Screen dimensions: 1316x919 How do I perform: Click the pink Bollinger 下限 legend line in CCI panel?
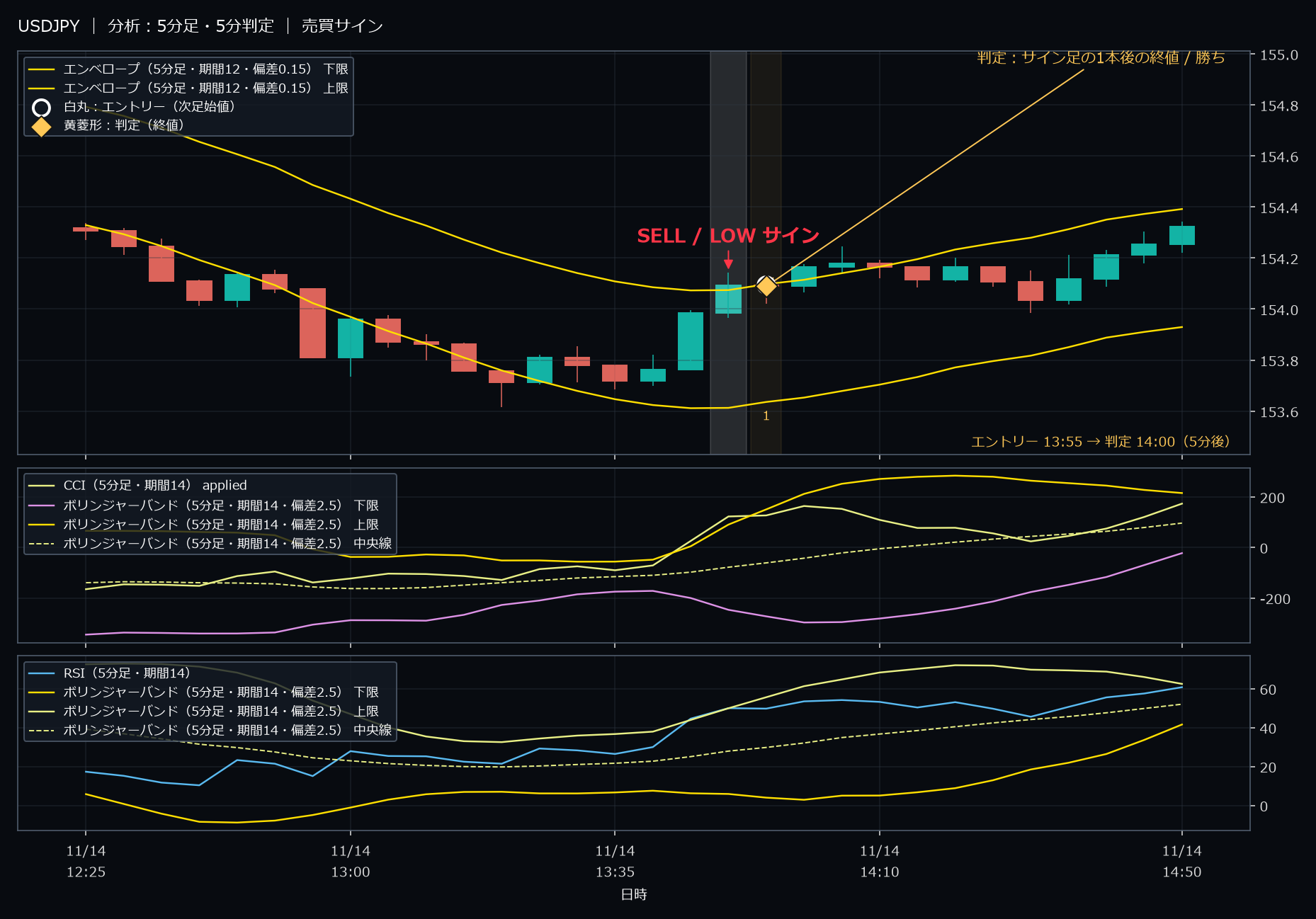coord(42,506)
